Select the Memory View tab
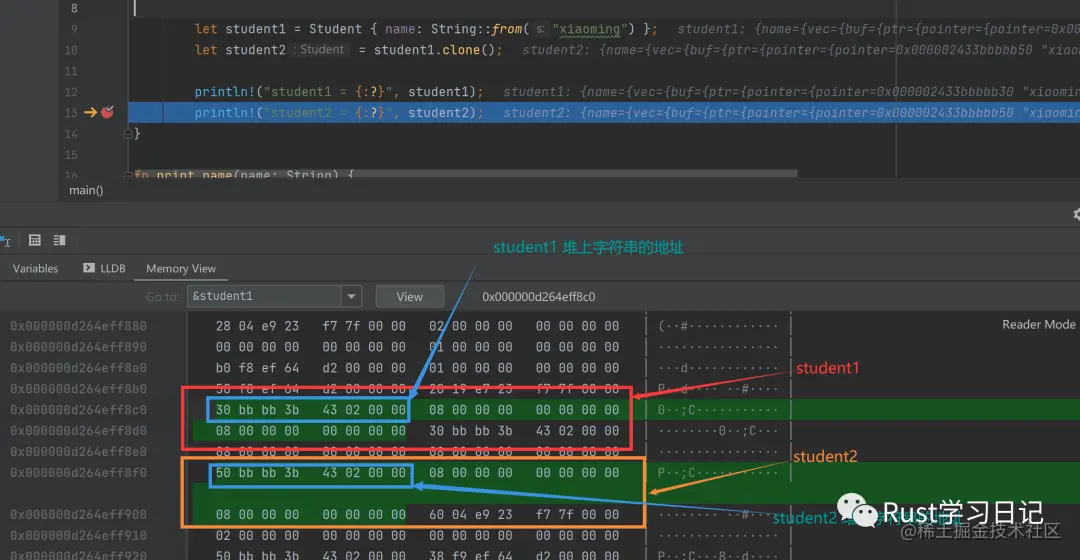 (180, 268)
